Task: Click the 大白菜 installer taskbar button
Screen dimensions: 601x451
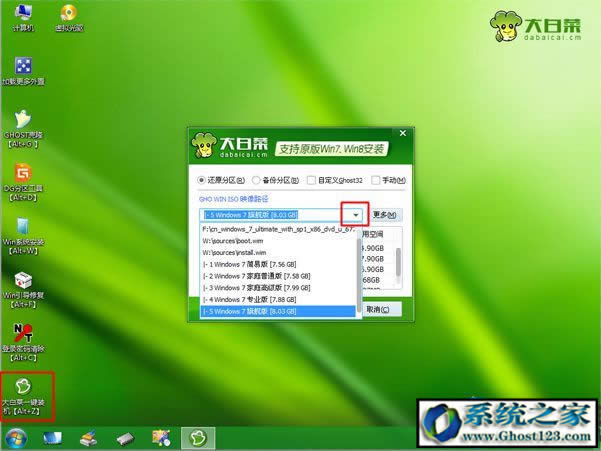Action: click(198, 438)
